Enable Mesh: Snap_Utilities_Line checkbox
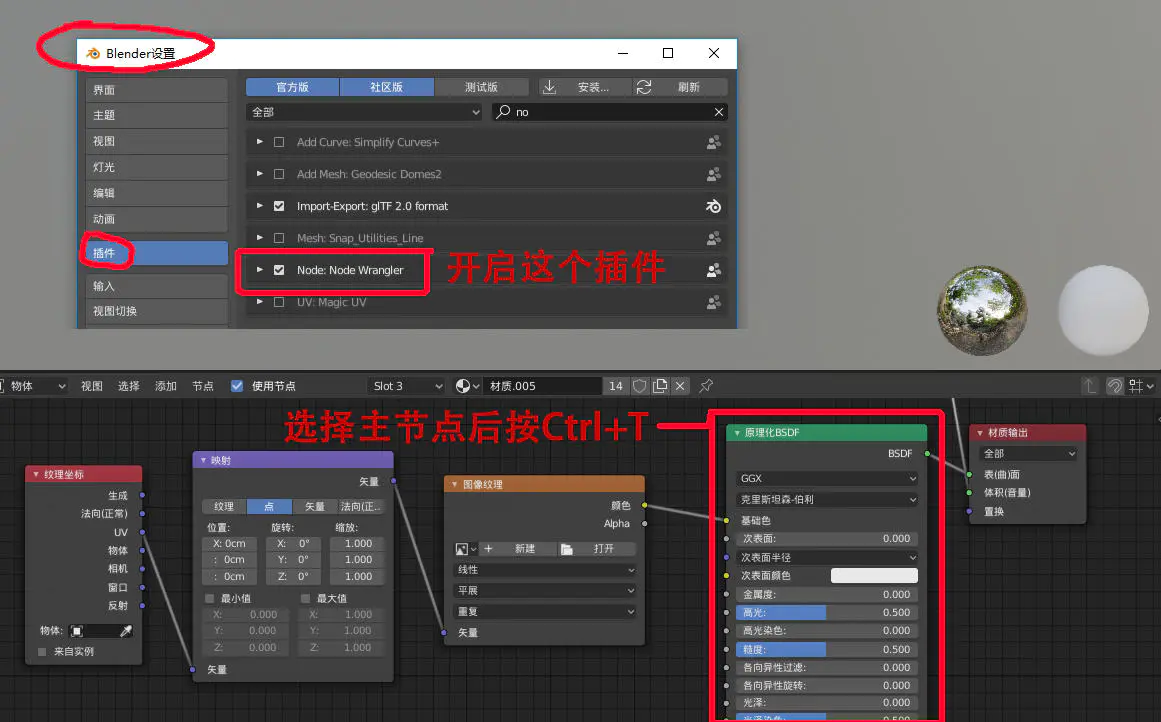 coord(279,238)
